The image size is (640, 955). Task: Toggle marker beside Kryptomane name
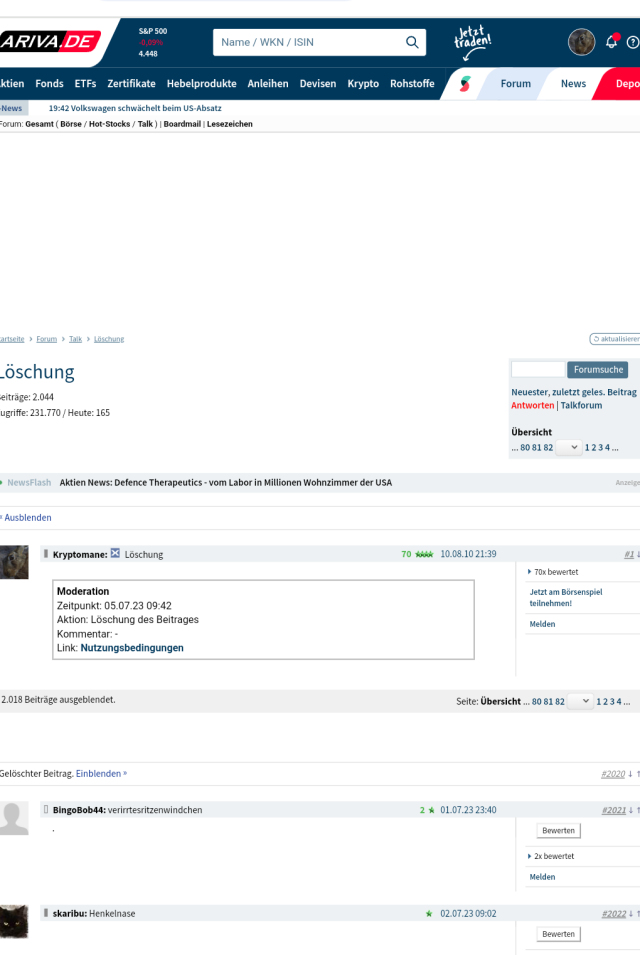tap(46, 554)
